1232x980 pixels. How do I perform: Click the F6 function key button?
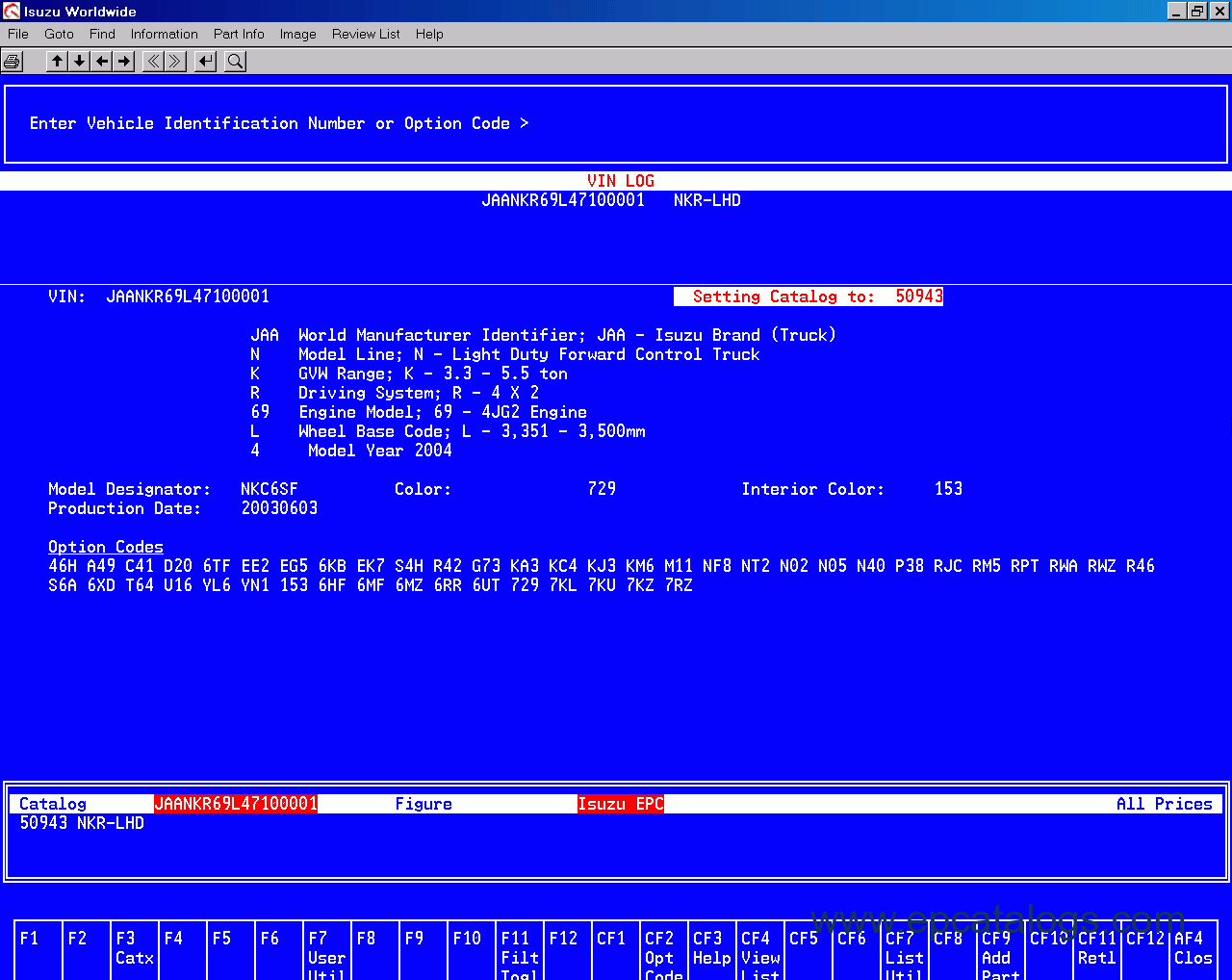279,950
